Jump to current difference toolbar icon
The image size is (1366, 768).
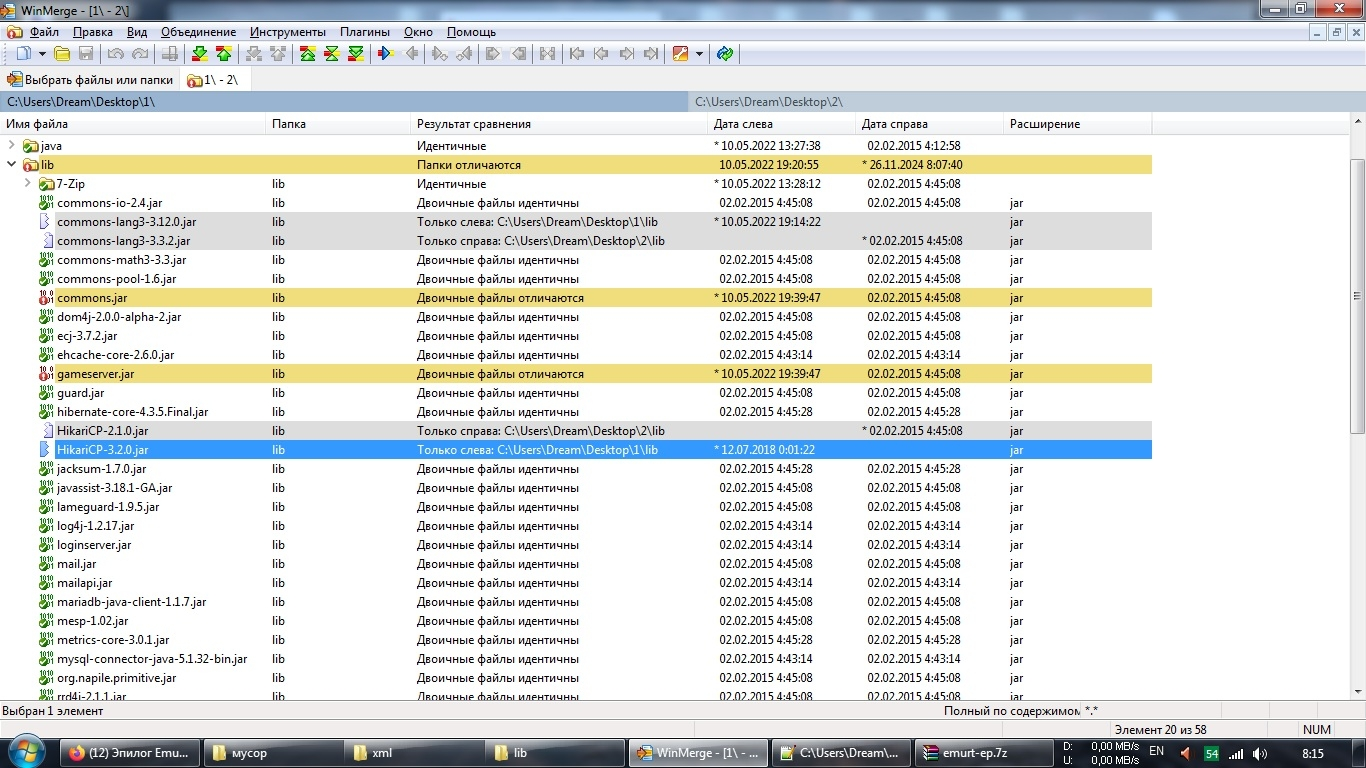(332, 54)
